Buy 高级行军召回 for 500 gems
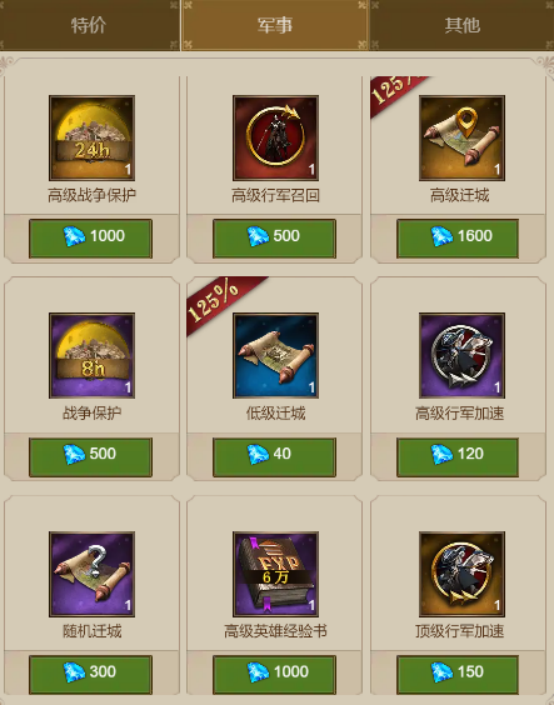This screenshot has height=705, width=554. click(274, 238)
